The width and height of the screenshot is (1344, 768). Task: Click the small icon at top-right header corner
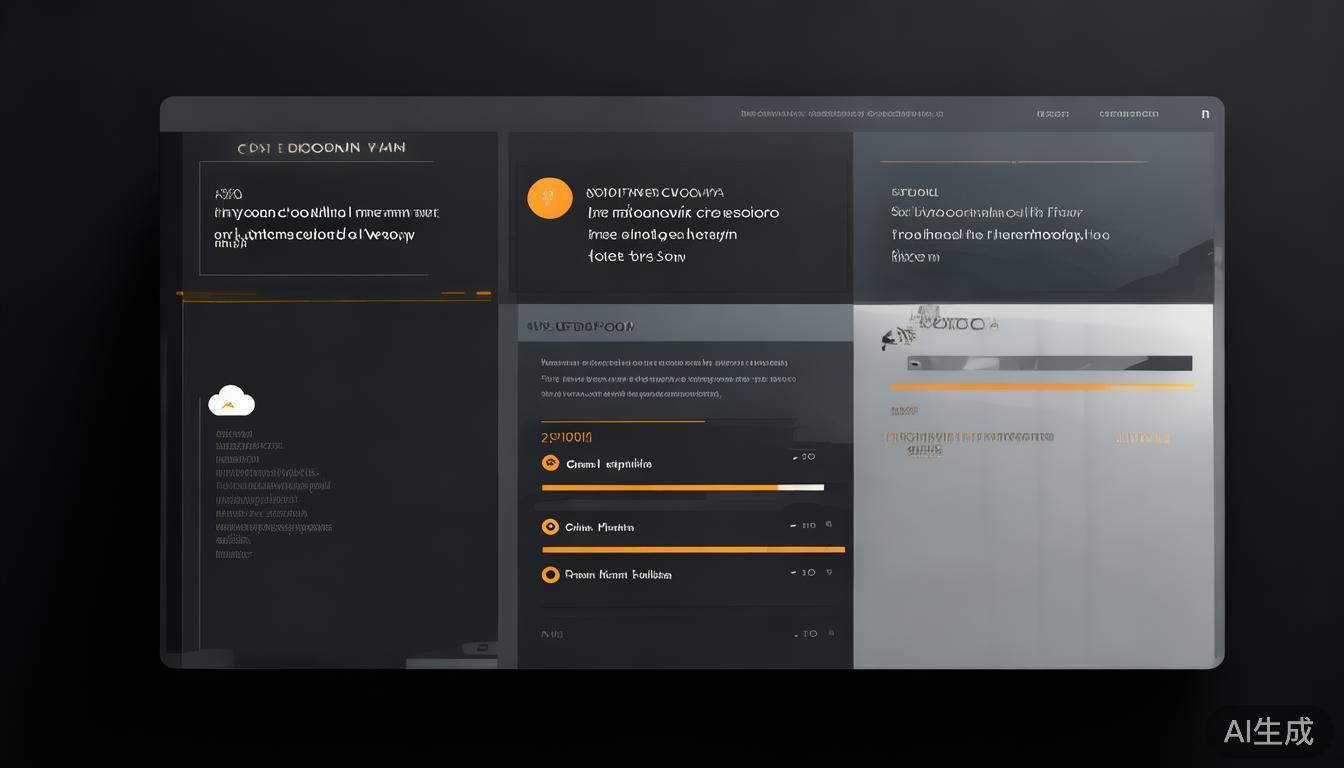(x=1205, y=114)
